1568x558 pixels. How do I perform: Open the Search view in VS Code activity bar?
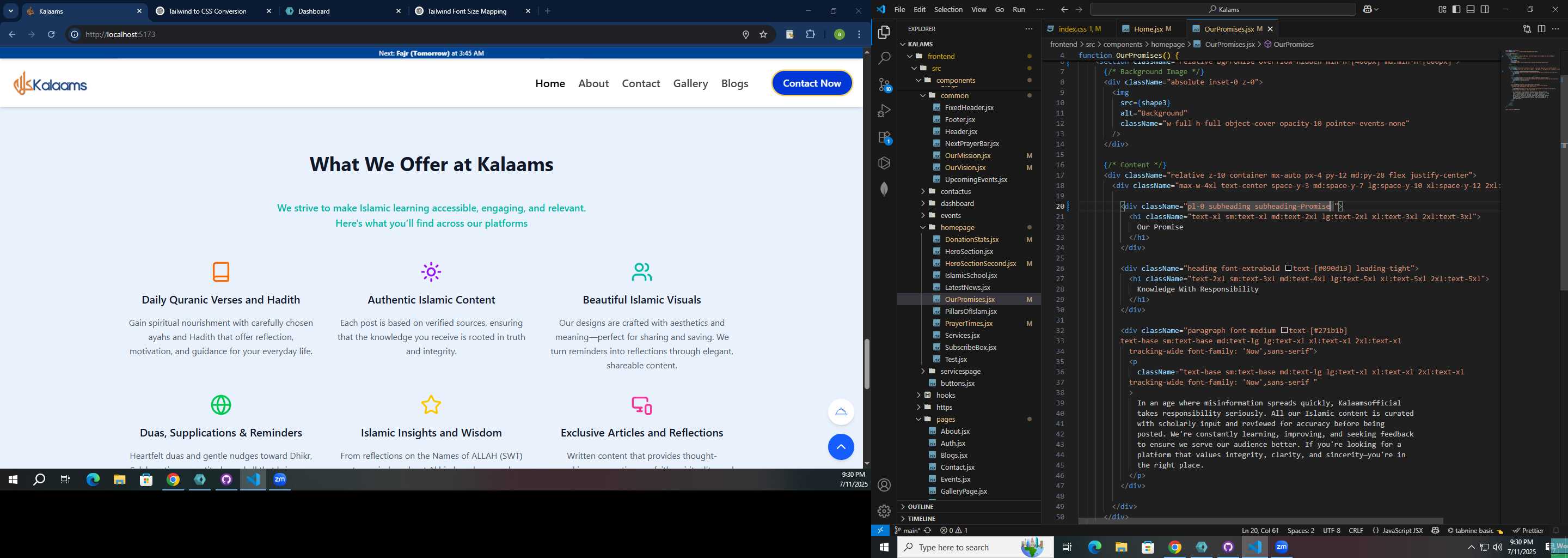click(x=884, y=58)
